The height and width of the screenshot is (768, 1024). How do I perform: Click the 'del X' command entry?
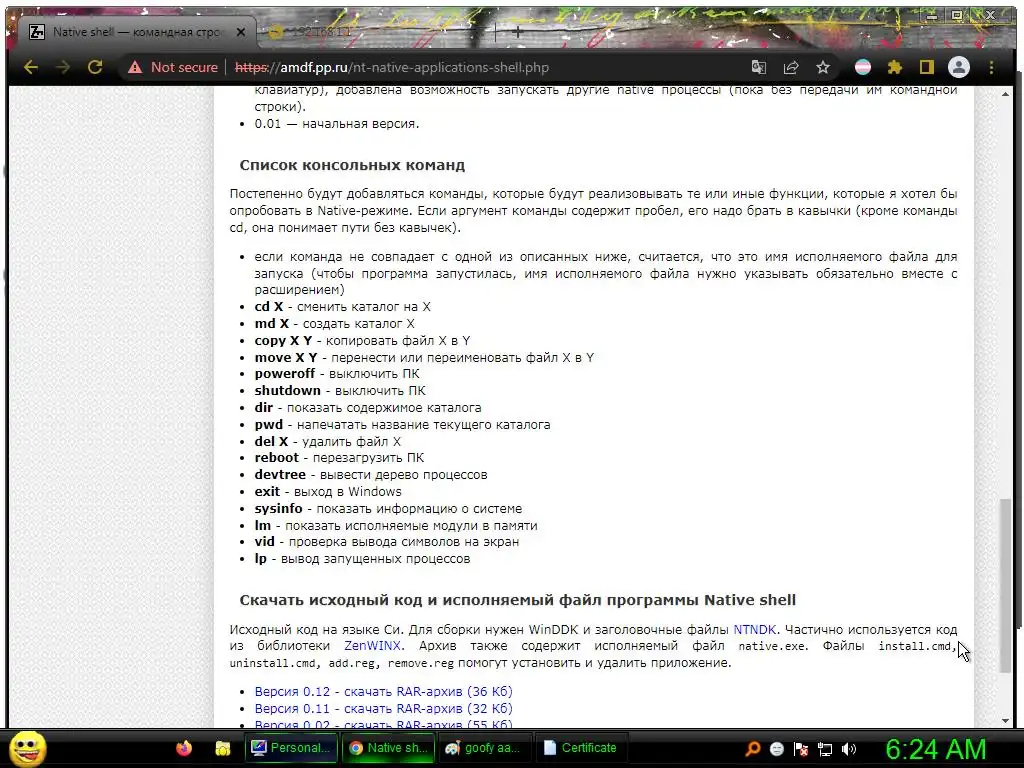(328, 442)
